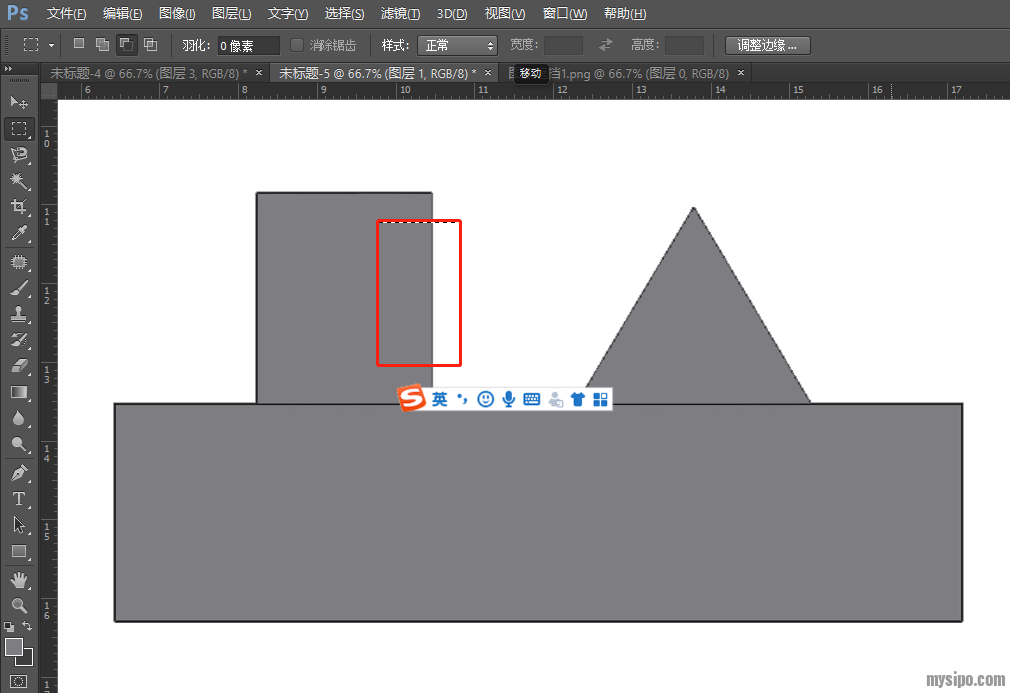Activate the Hand tool
This screenshot has height=693, width=1010.
[x=19, y=580]
